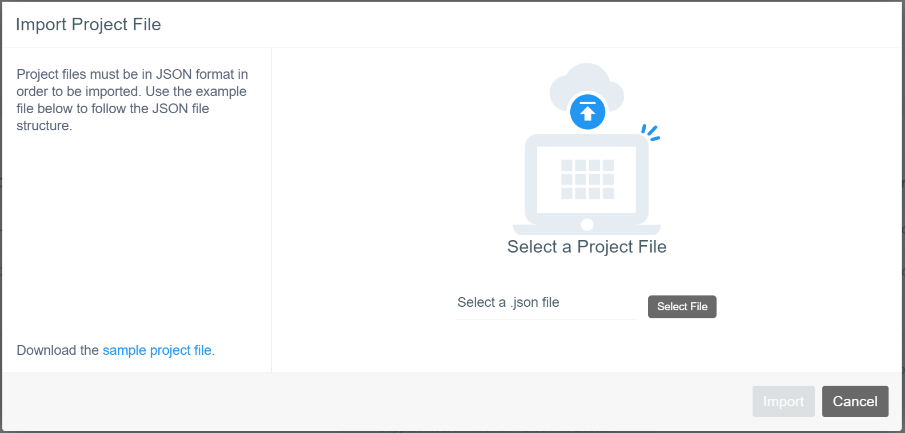Click the JSON format instructions paragraph
The height and width of the screenshot is (433, 905).
[133, 100]
